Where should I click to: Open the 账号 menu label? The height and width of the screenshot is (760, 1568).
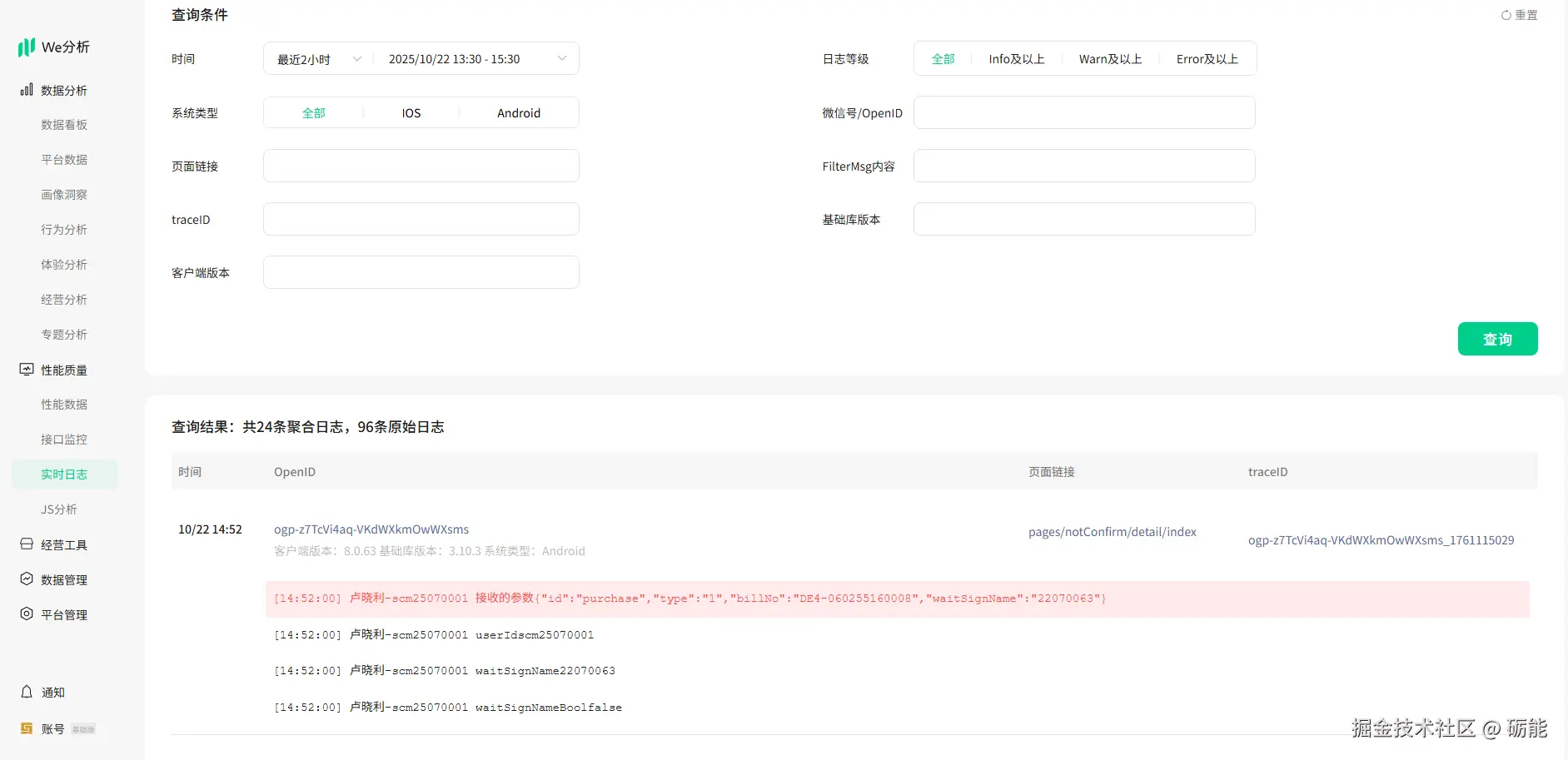(x=53, y=729)
